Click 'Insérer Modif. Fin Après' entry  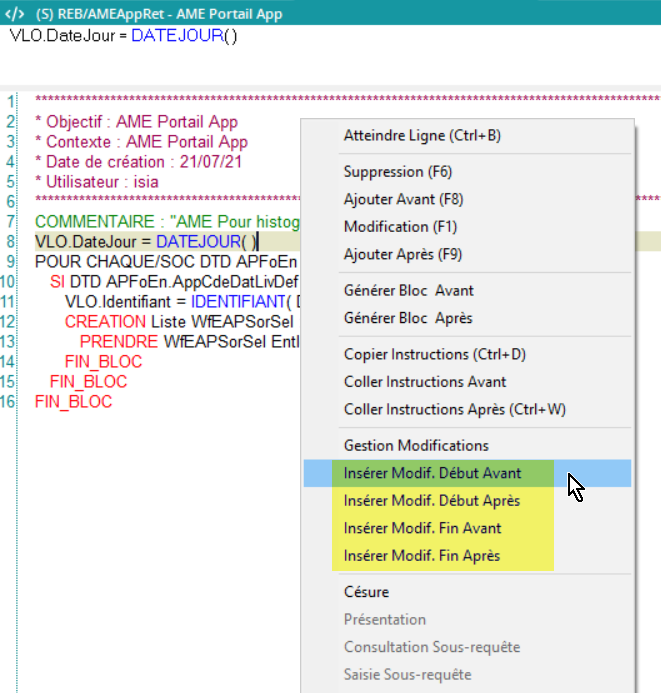click(421, 555)
